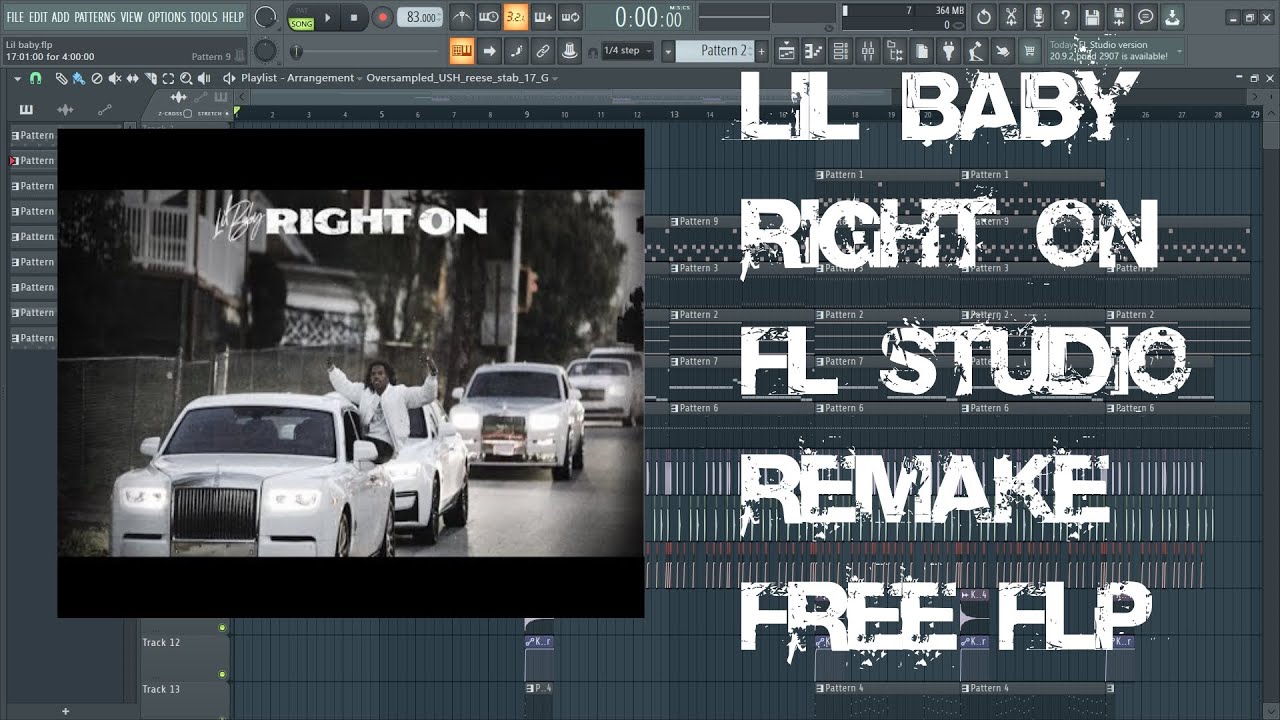Render as audio file icon
This screenshot has width=1280, height=720.
[x=1119, y=17]
